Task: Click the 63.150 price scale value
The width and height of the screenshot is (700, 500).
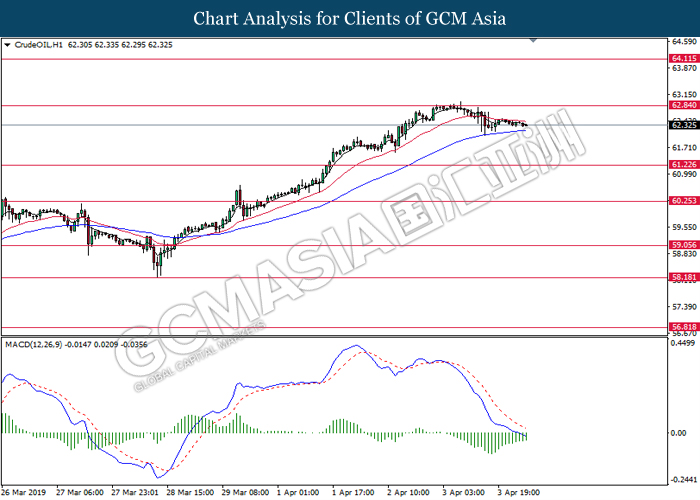Action: (684, 95)
